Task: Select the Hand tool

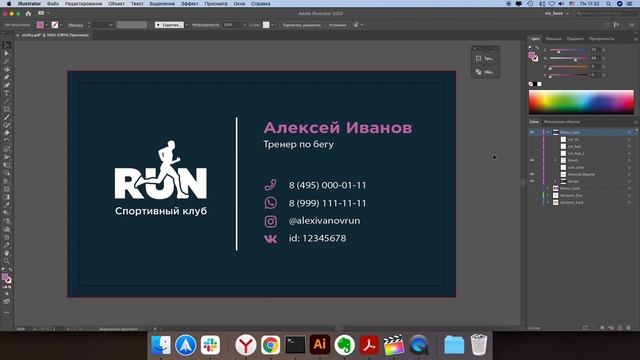Action: click(7, 253)
